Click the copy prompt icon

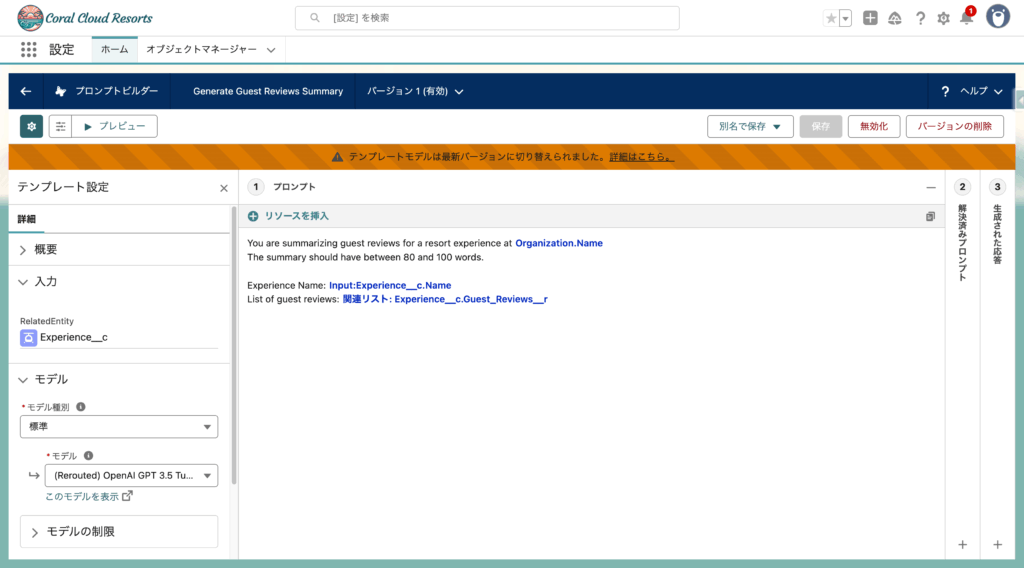click(x=930, y=216)
